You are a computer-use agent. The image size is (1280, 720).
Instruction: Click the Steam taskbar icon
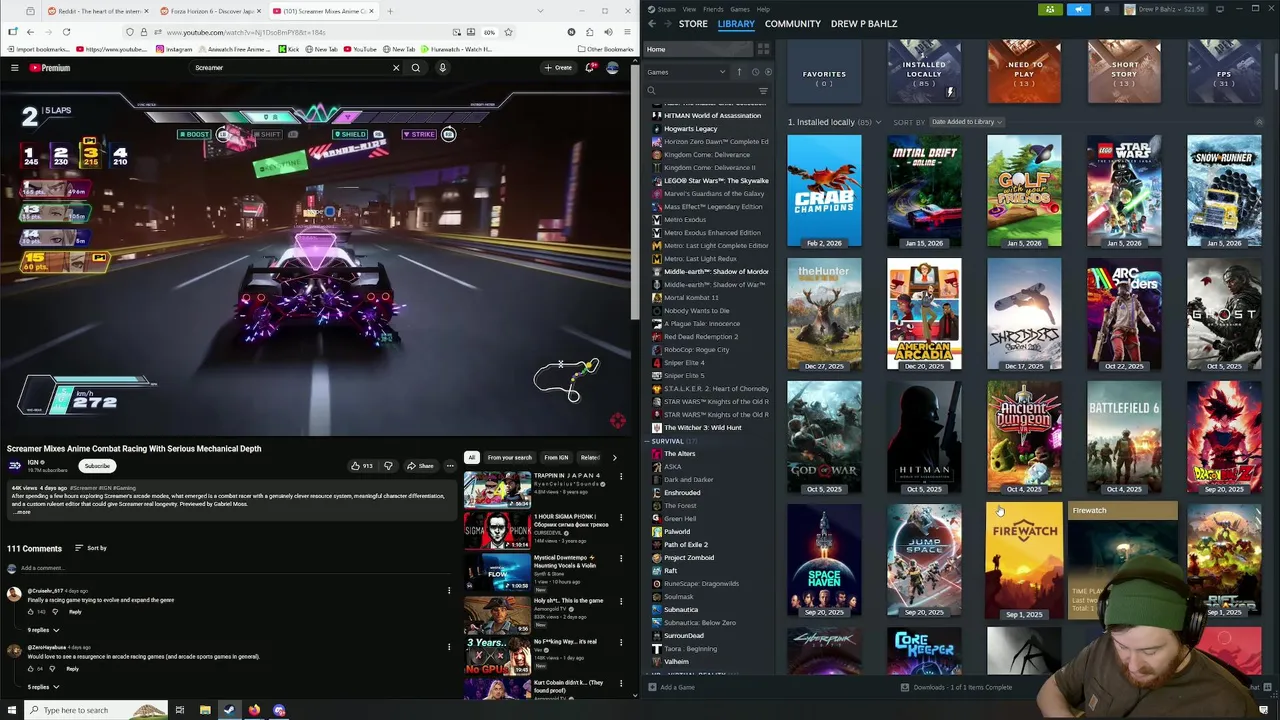click(x=229, y=710)
